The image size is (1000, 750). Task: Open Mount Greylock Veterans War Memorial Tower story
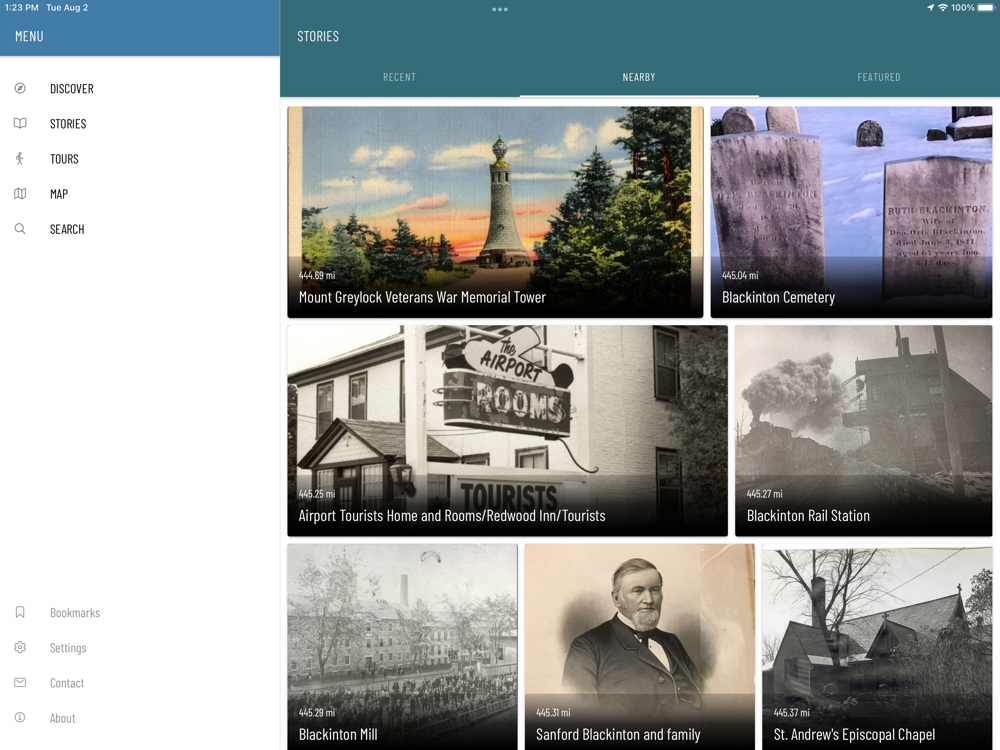point(495,212)
